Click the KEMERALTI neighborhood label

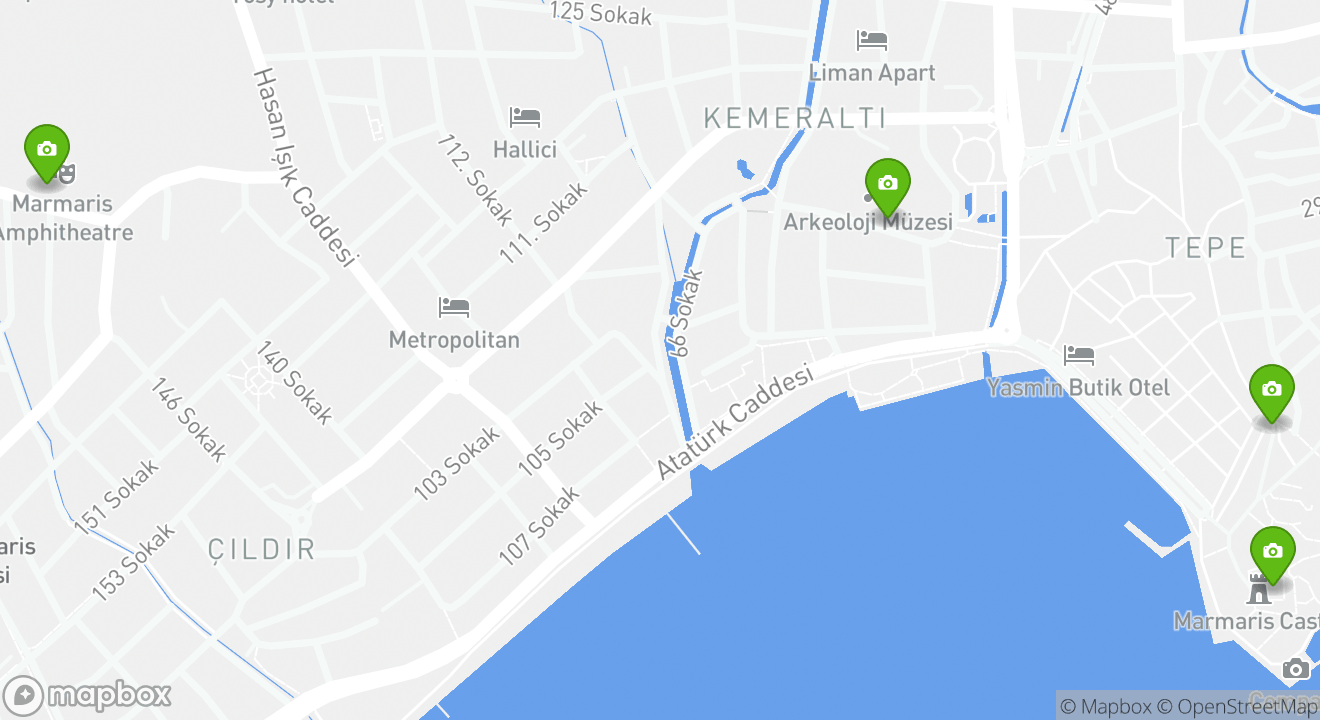(795, 118)
